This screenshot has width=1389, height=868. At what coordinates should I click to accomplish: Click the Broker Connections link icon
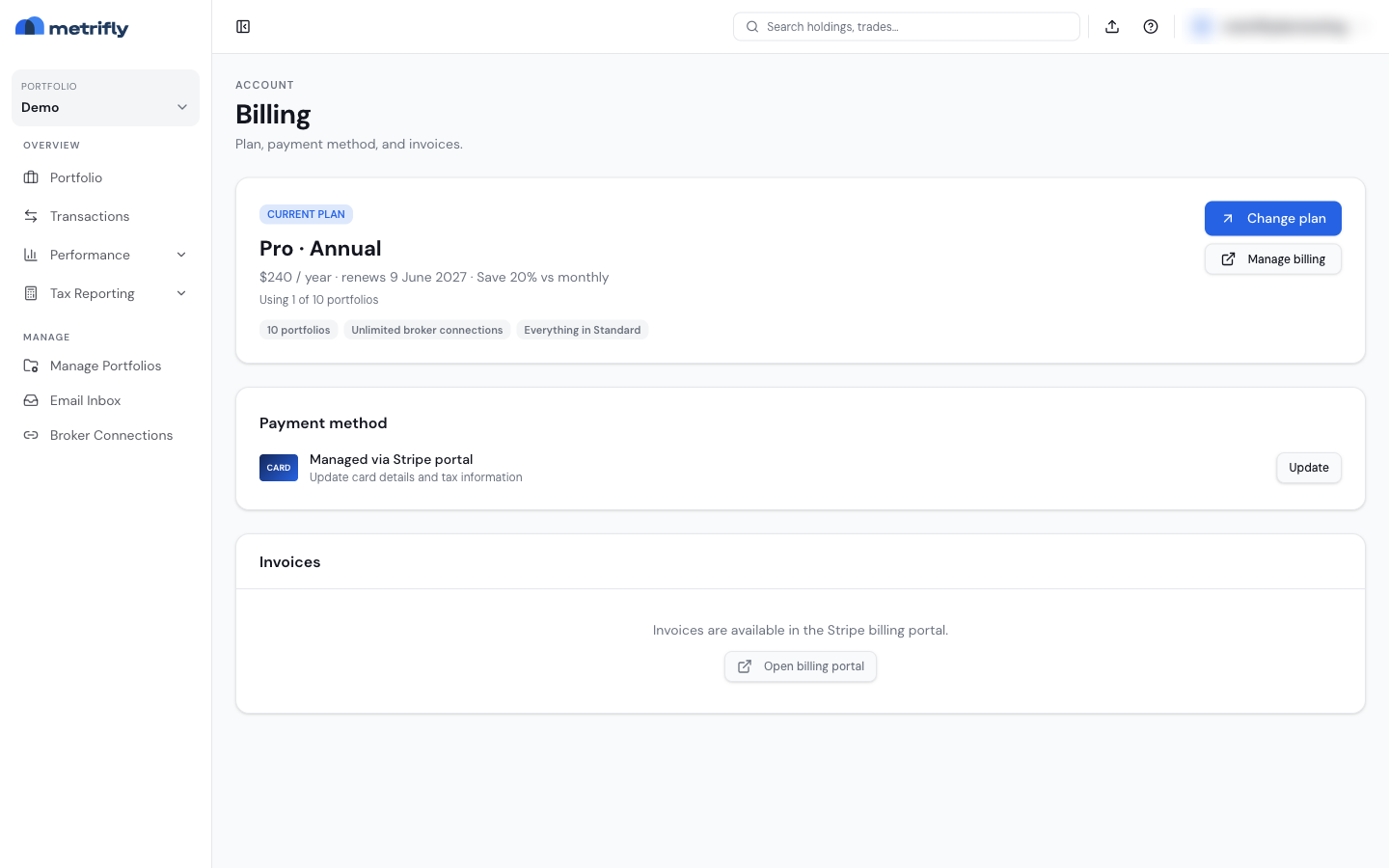(31, 435)
